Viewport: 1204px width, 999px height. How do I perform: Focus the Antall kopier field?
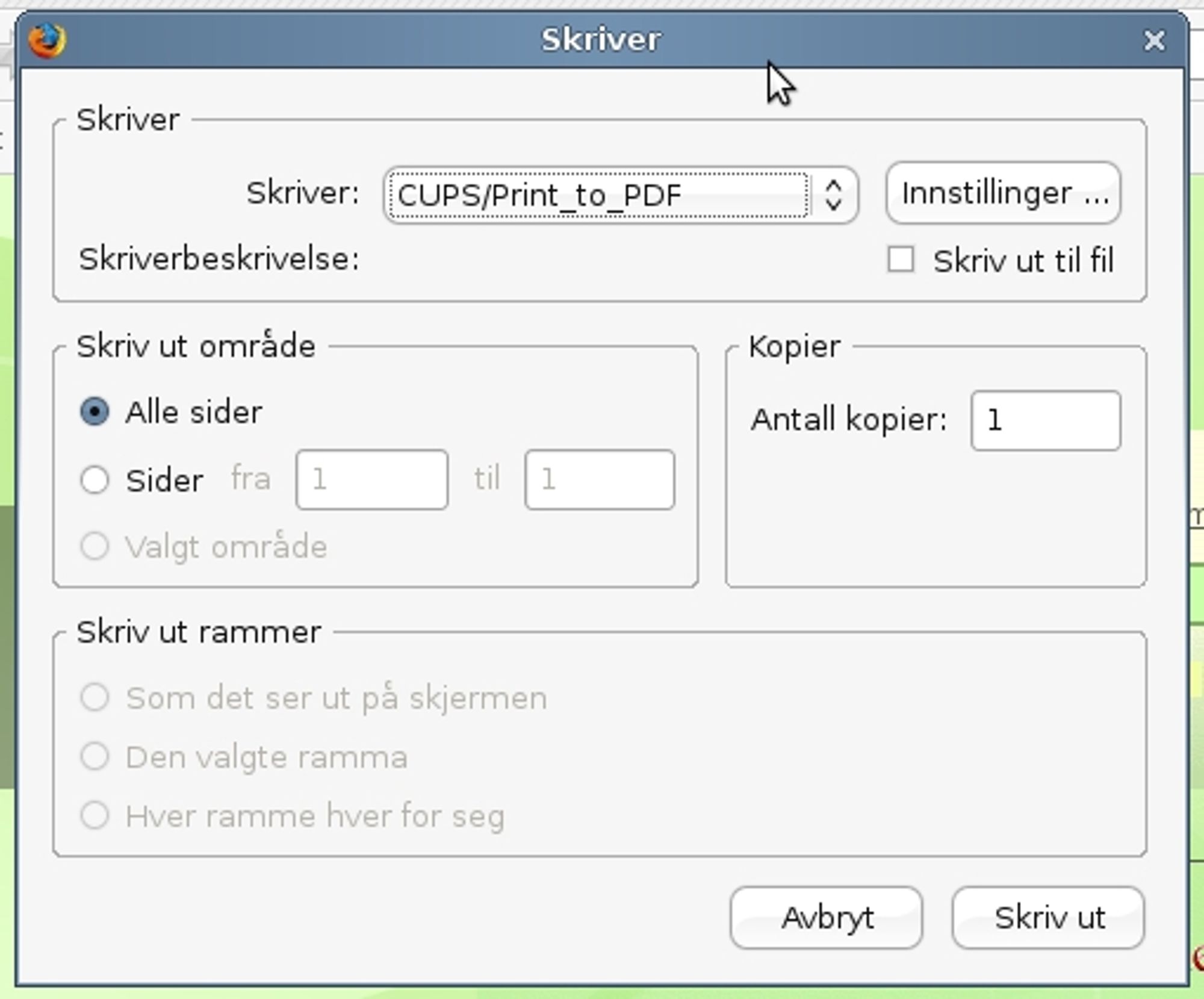1046,420
